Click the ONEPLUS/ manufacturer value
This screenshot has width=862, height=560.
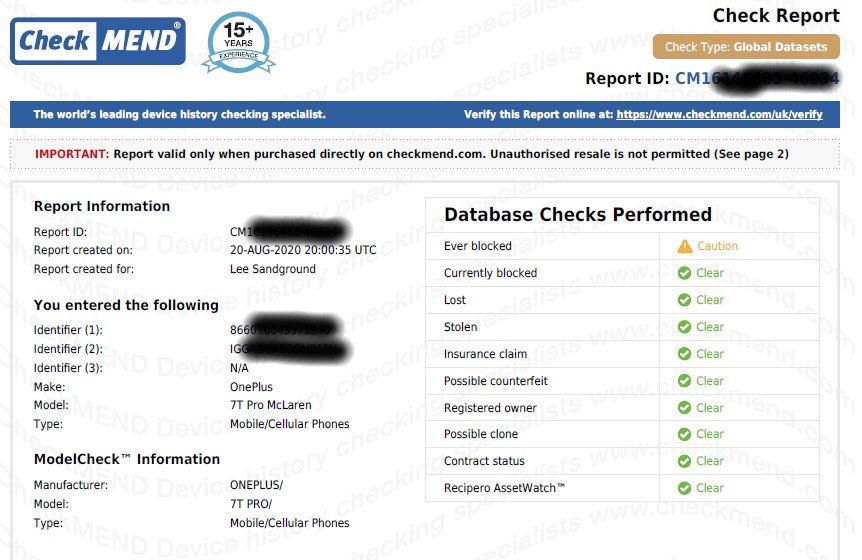click(x=256, y=485)
